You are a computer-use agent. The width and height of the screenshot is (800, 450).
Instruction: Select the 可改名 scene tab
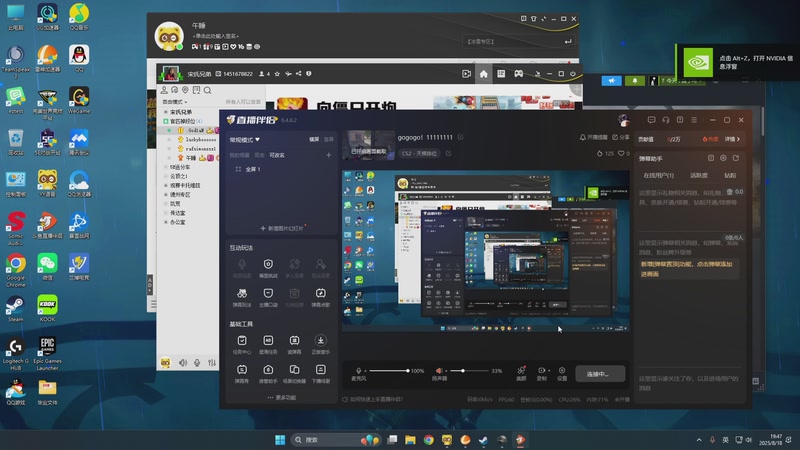point(277,155)
